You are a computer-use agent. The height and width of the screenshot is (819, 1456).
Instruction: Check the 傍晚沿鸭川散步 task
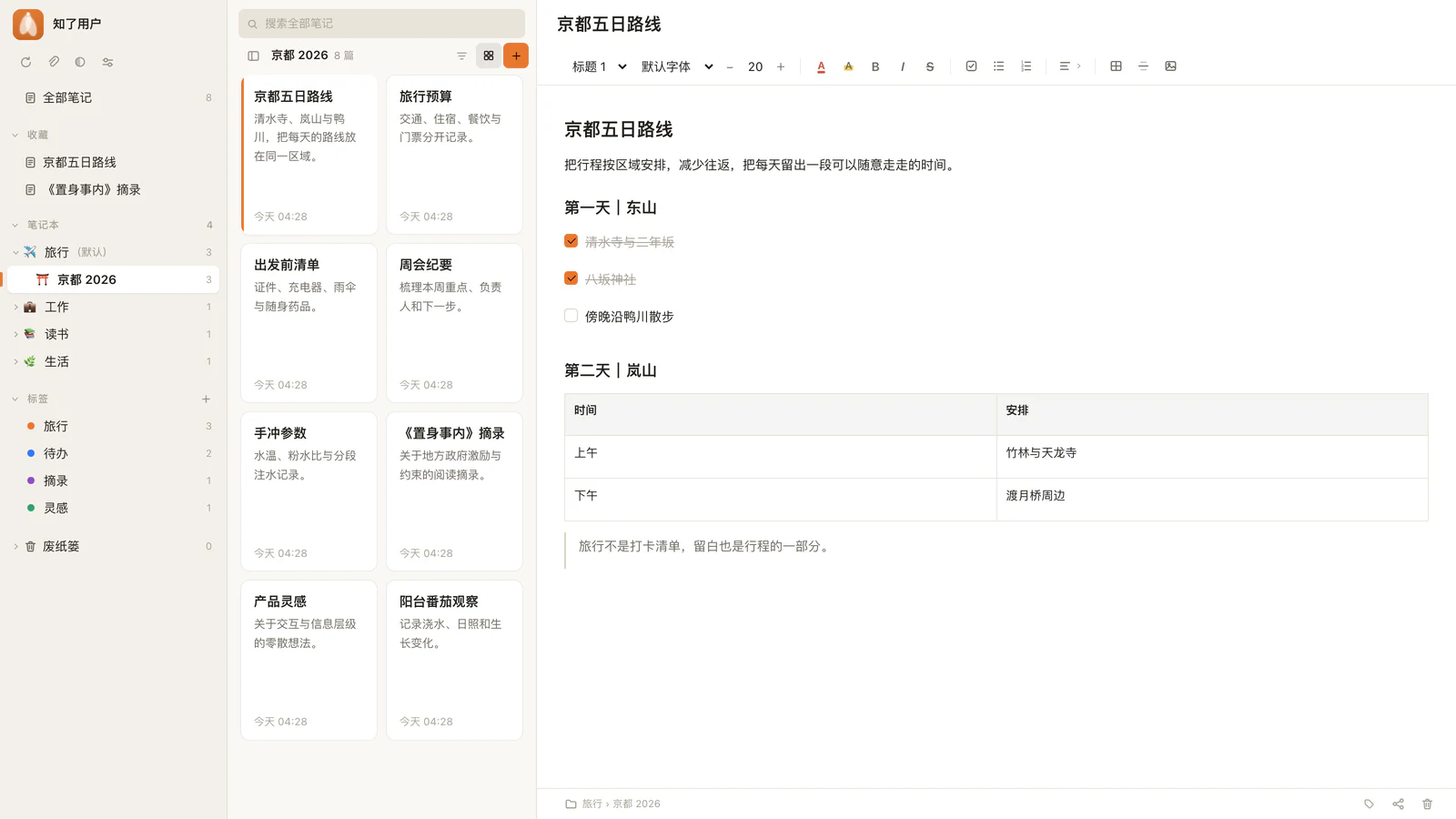coord(571,316)
